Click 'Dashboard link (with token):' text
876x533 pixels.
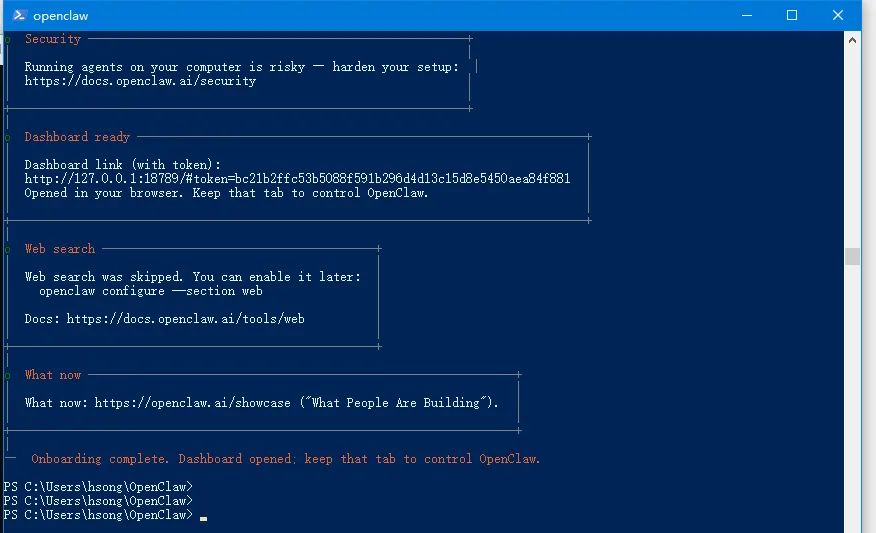(123, 165)
